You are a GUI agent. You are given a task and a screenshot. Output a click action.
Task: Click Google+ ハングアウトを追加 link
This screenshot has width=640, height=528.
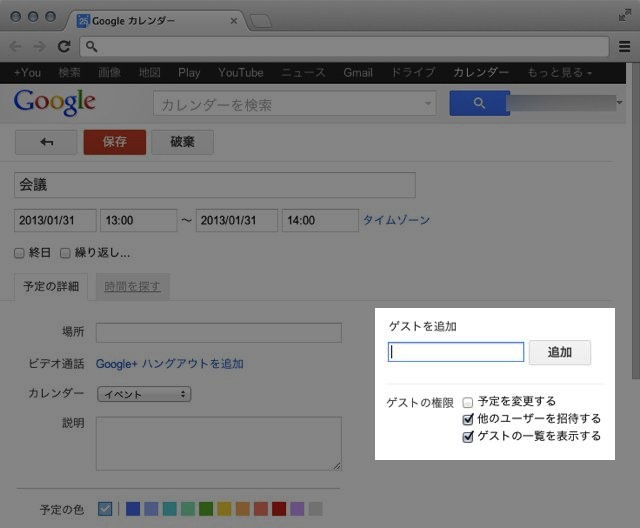coord(170,364)
